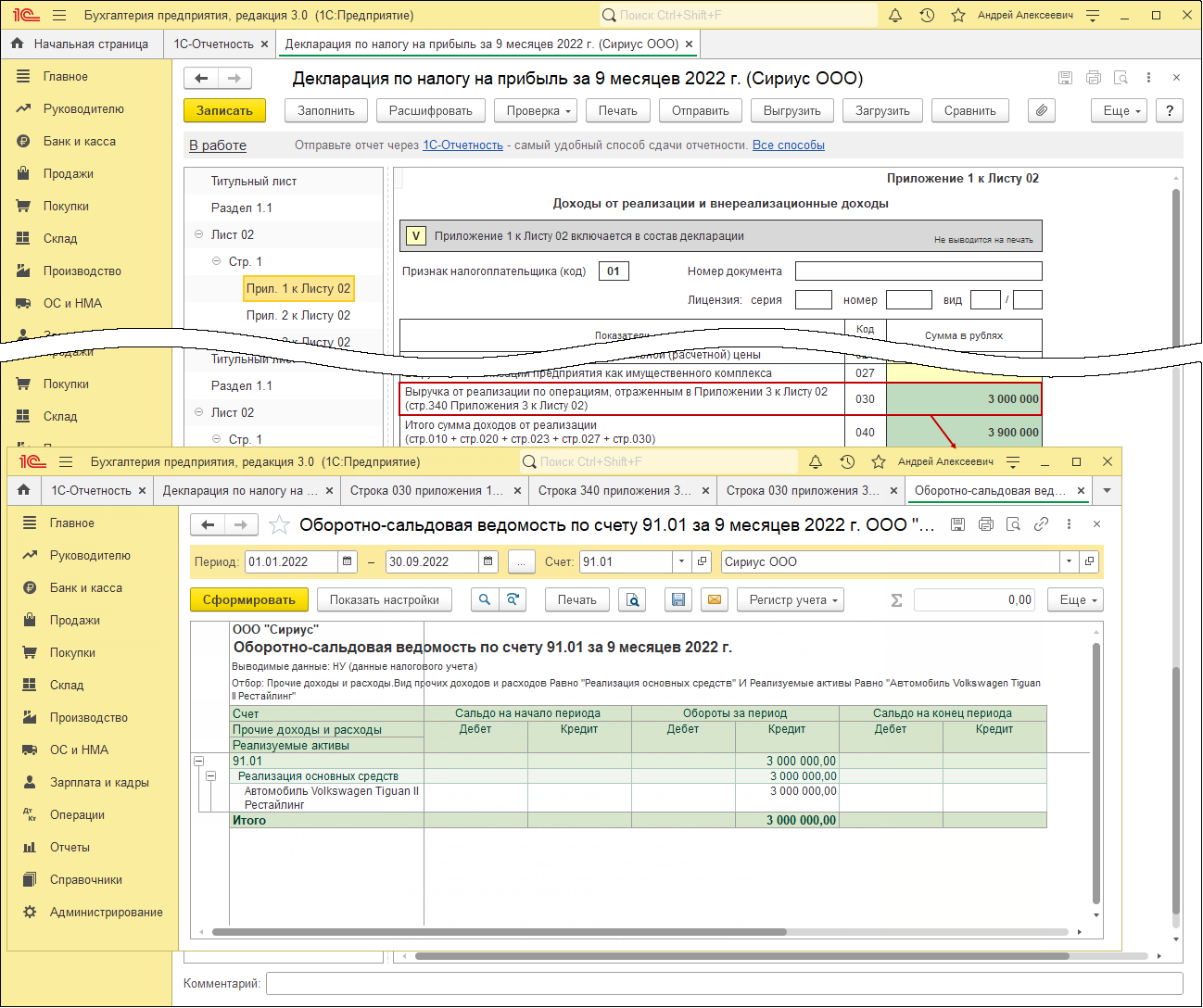Viewport: 1203px width, 1008px height.
Task: Click the report vertical scrollbar
Action: point(1096,774)
